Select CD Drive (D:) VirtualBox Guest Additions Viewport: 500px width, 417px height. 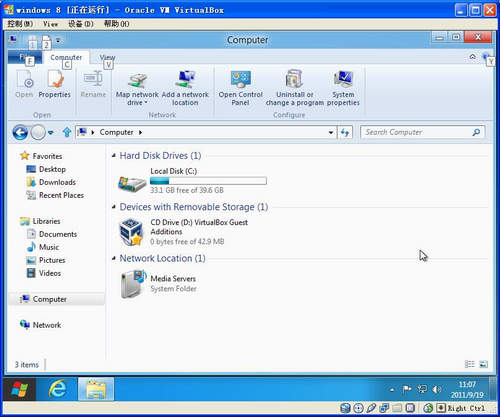[x=183, y=232]
